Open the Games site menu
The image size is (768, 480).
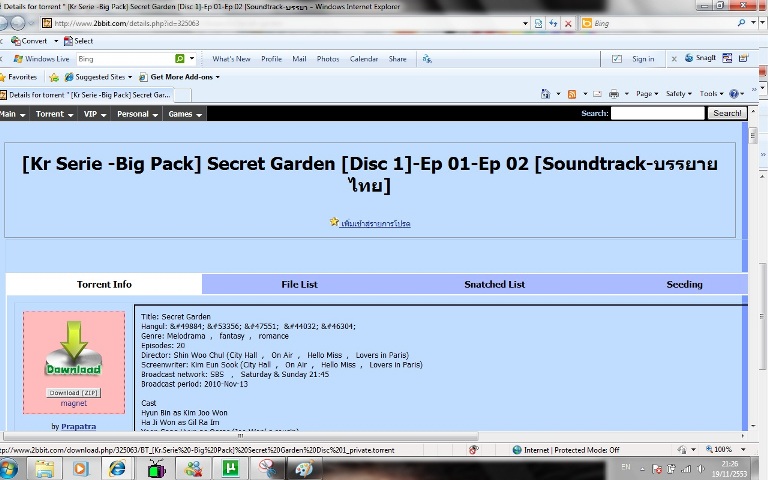[x=185, y=114]
